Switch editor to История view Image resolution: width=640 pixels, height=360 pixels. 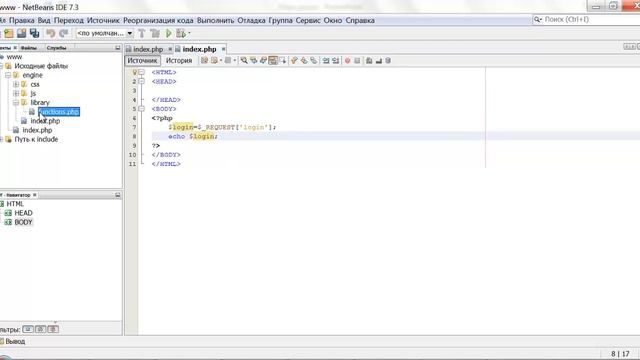[179, 60]
